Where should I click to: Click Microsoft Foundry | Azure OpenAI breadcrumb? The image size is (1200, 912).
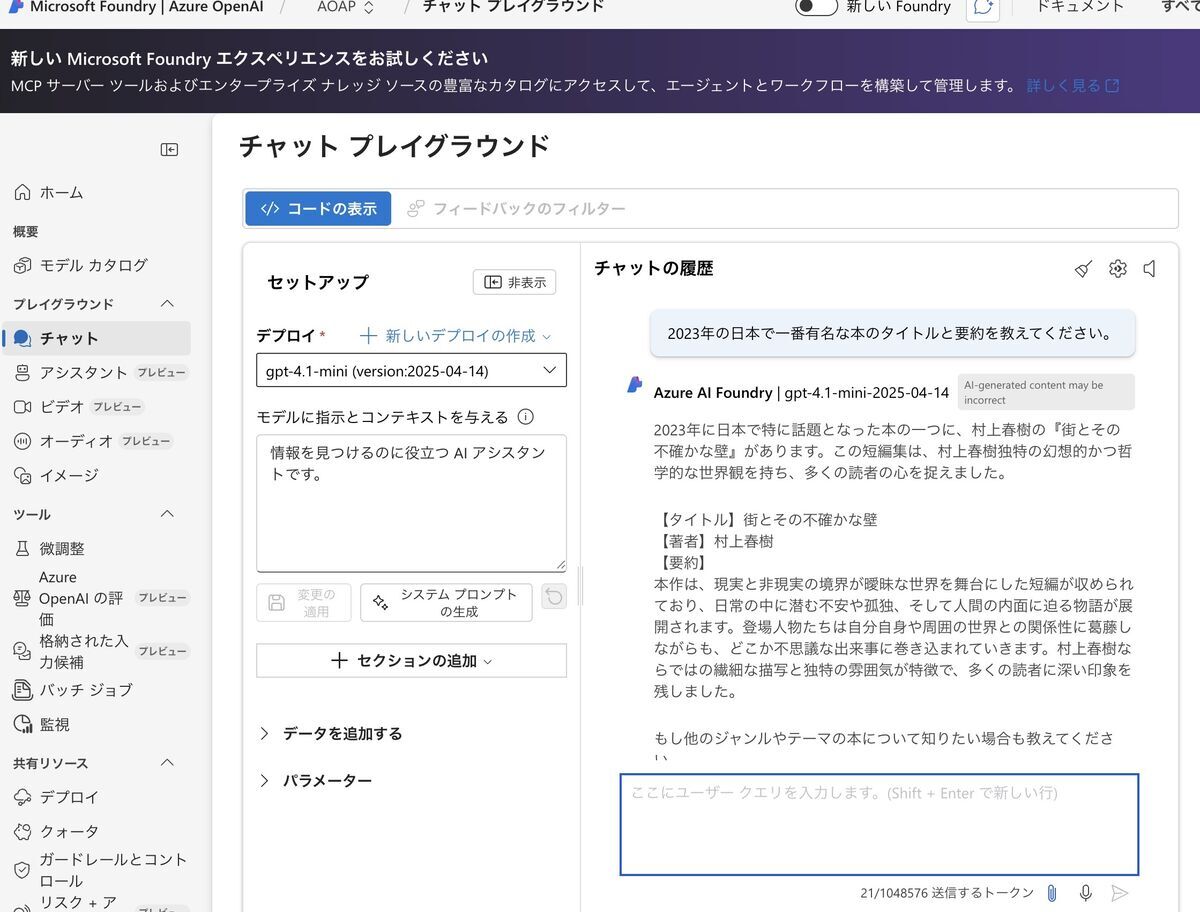pyautogui.click(x=148, y=7)
